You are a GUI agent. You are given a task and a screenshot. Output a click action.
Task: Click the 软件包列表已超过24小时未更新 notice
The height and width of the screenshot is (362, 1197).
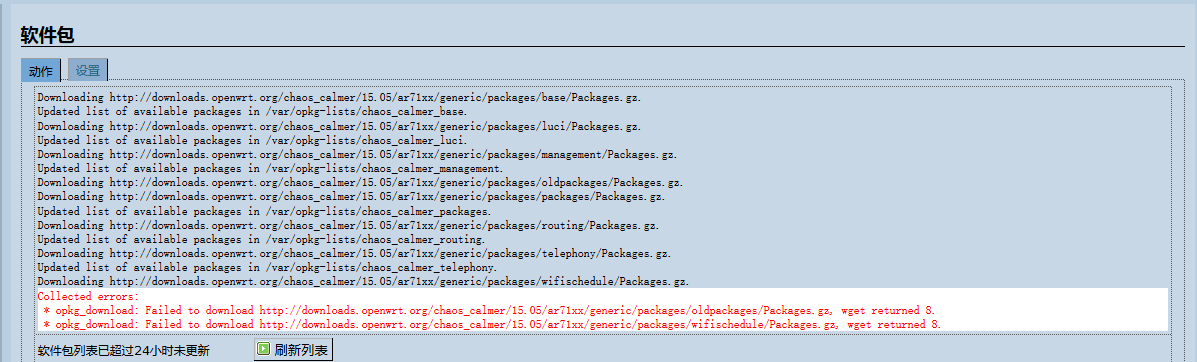pyautogui.click(x=124, y=351)
